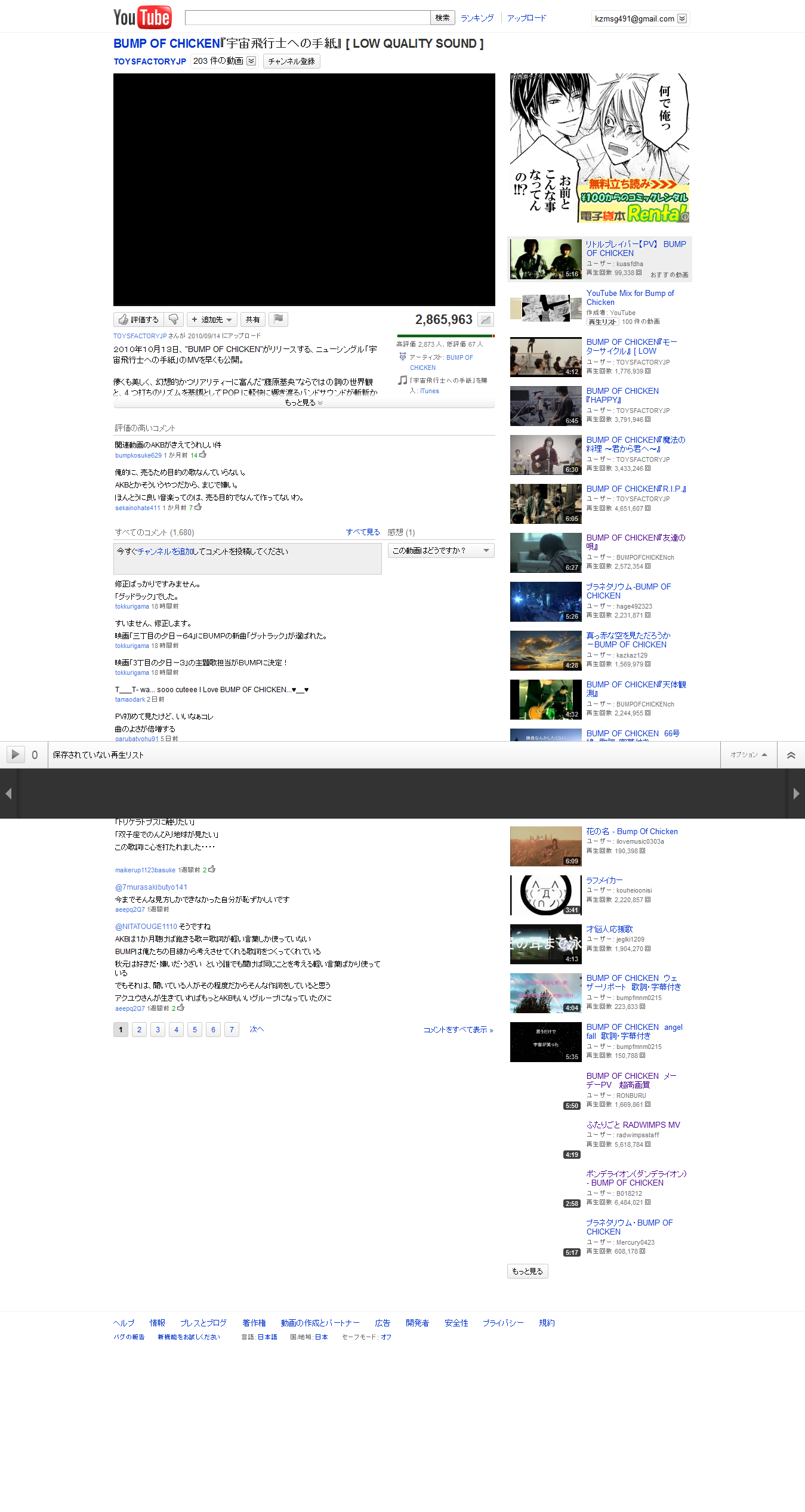Screen dimensions: 805x1512
Task: Open the 才悩人応援歌 video link
Action: pyautogui.click(x=609, y=929)
